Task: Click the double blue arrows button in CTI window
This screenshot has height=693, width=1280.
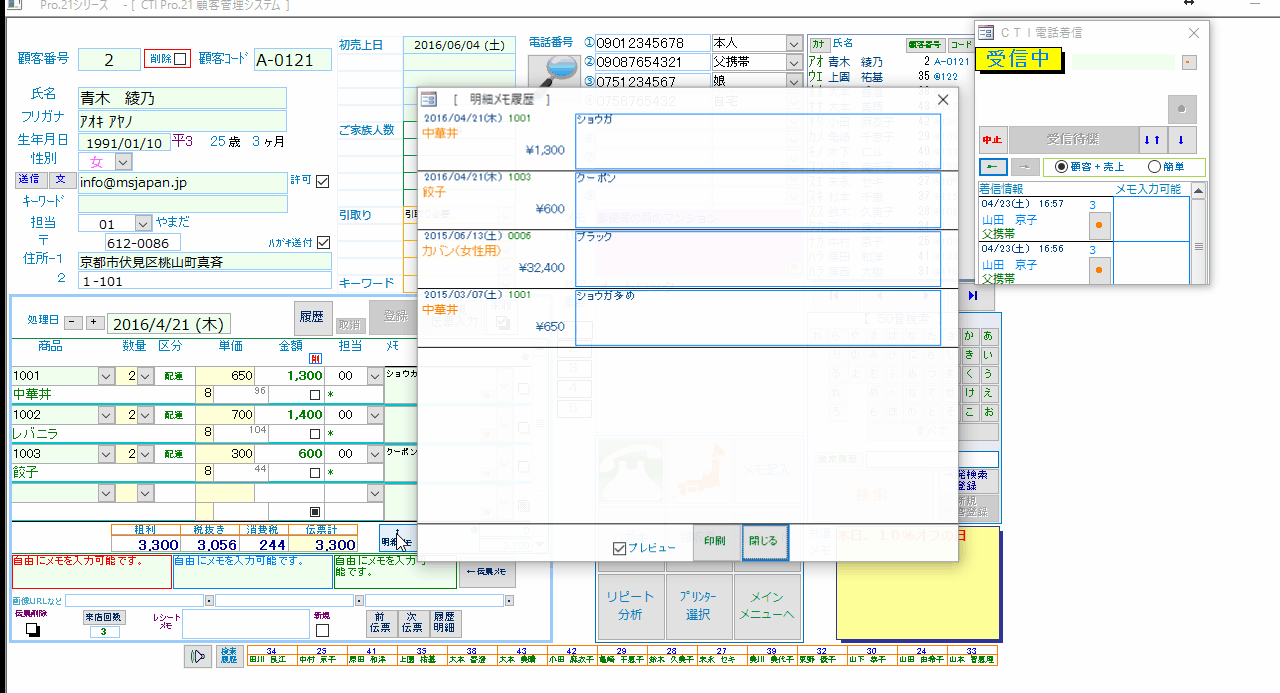Action: [1152, 140]
